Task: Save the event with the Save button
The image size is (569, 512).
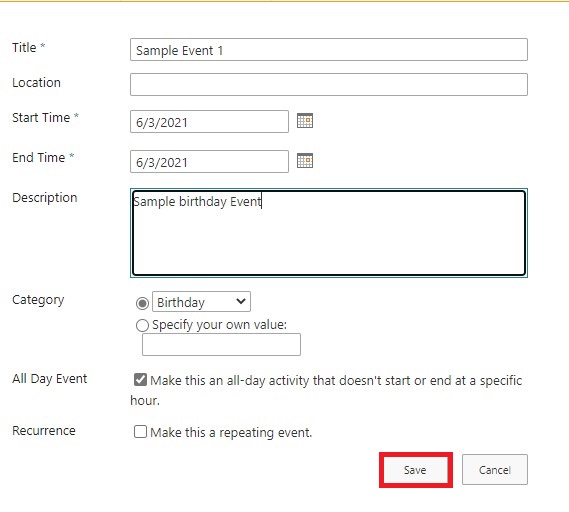Action: pos(416,470)
